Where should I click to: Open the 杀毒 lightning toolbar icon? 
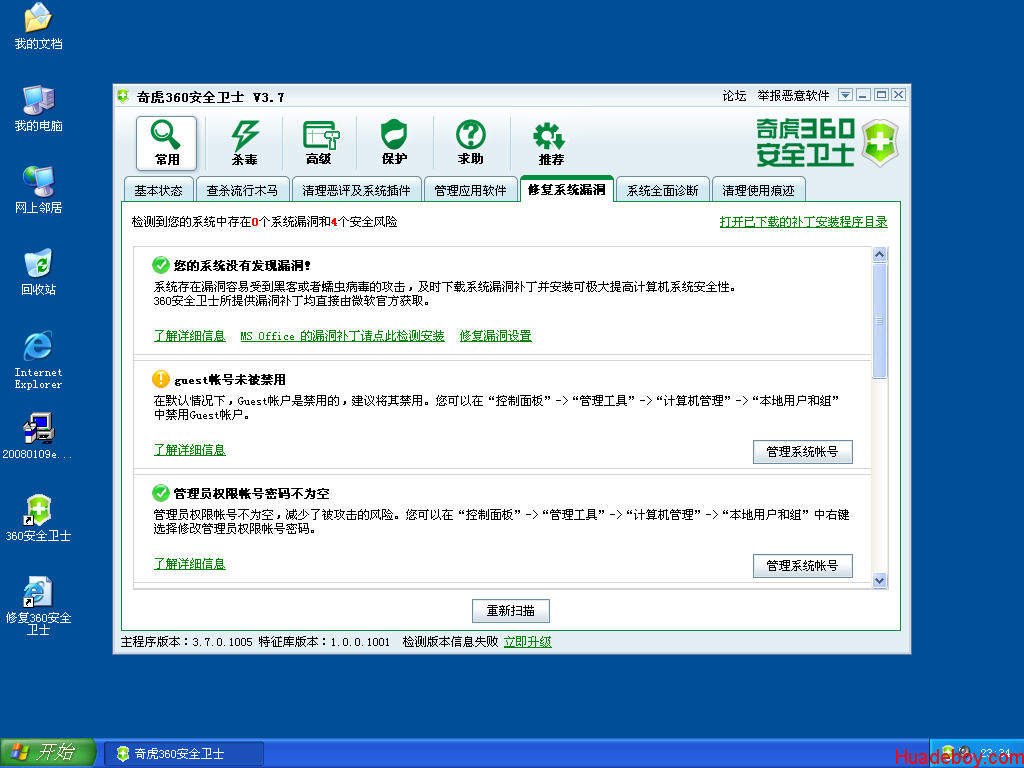tap(244, 143)
